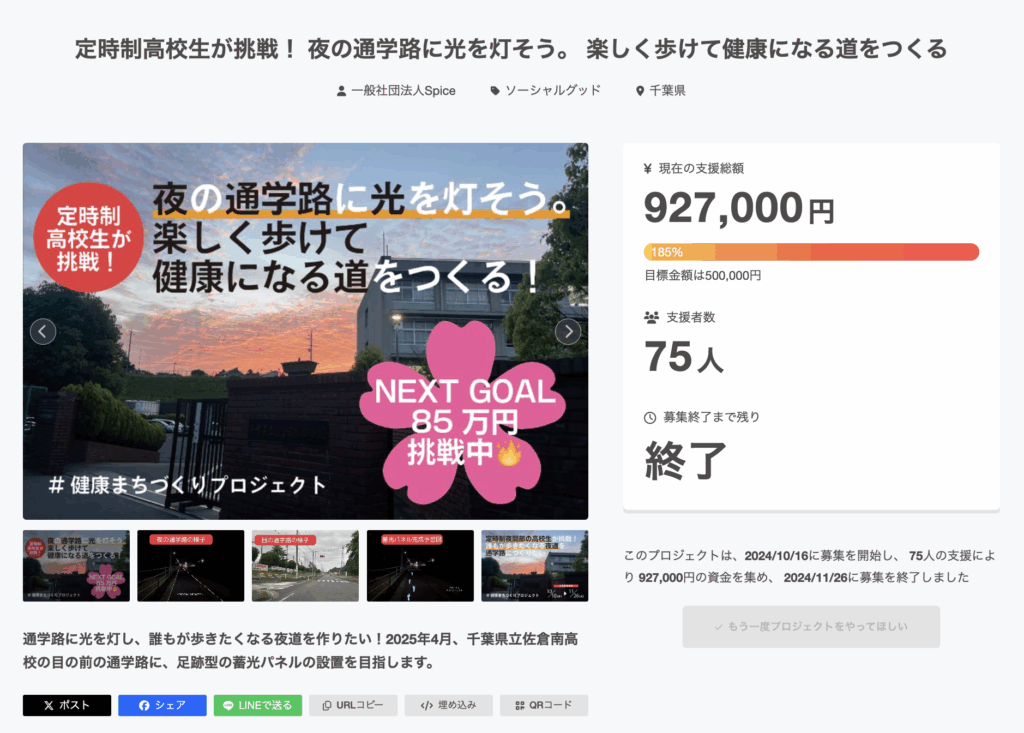Click the 千葉県 location link
1024x733 pixels.
pyautogui.click(x=660, y=91)
